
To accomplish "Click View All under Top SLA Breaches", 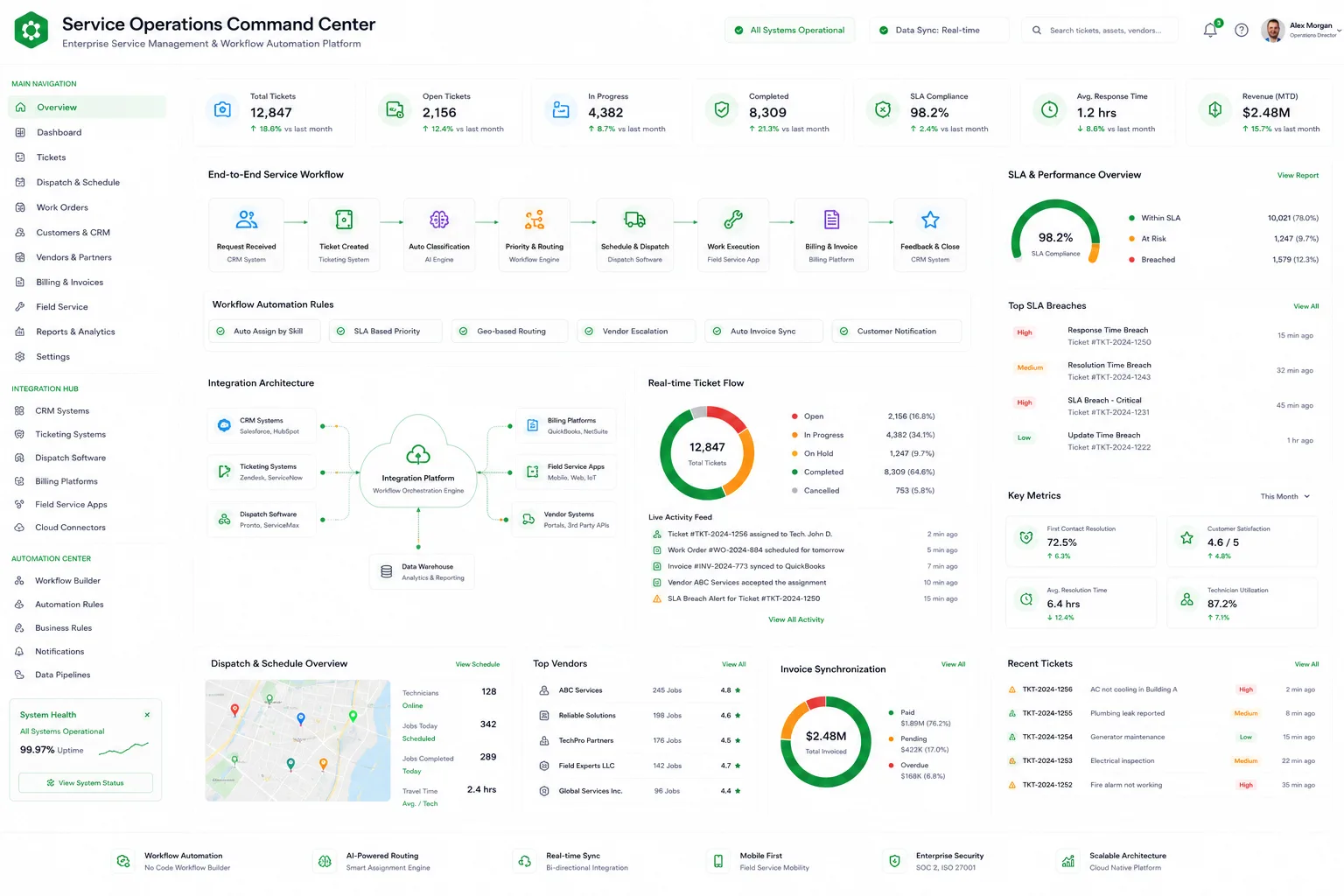I will click(1305, 306).
